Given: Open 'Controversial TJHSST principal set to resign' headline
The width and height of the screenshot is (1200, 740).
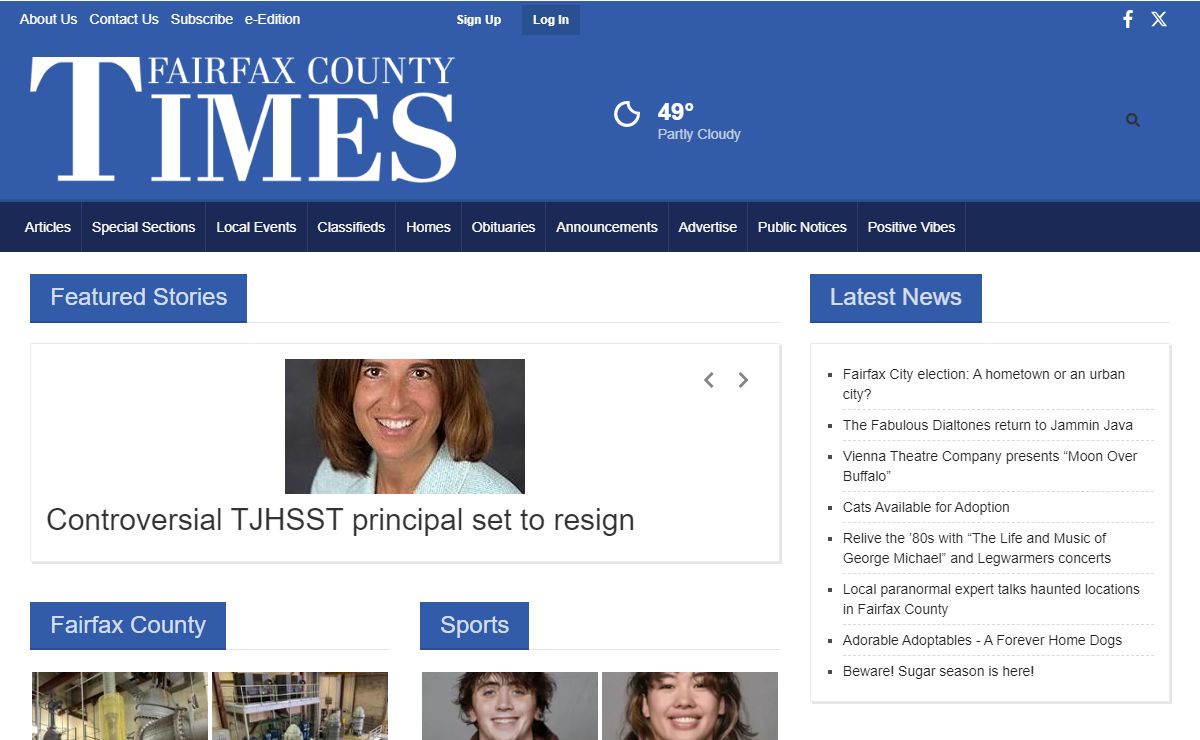Looking at the screenshot, I should [x=340, y=520].
